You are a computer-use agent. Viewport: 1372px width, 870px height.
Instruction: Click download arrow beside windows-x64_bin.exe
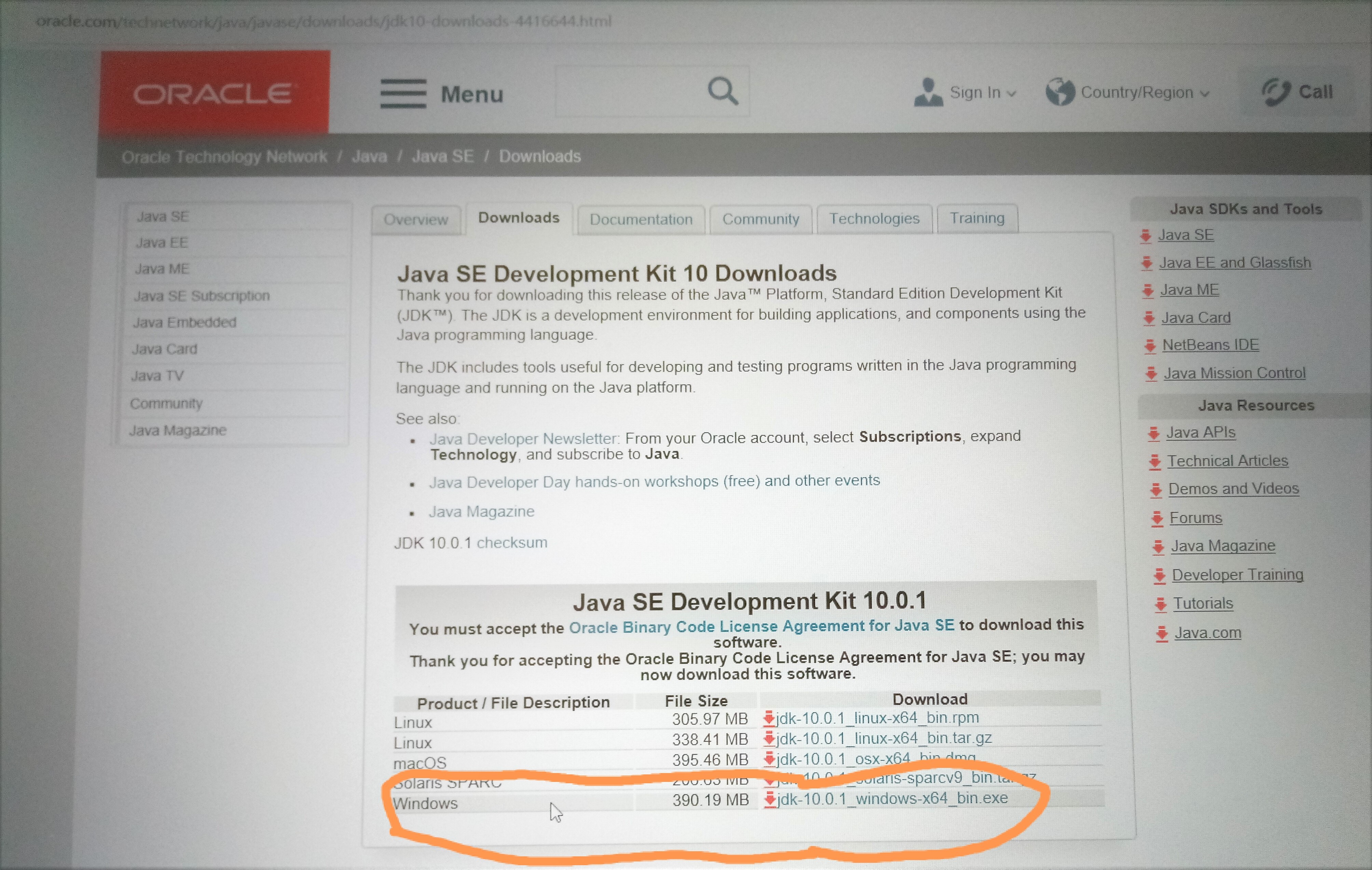pyautogui.click(x=770, y=799)
